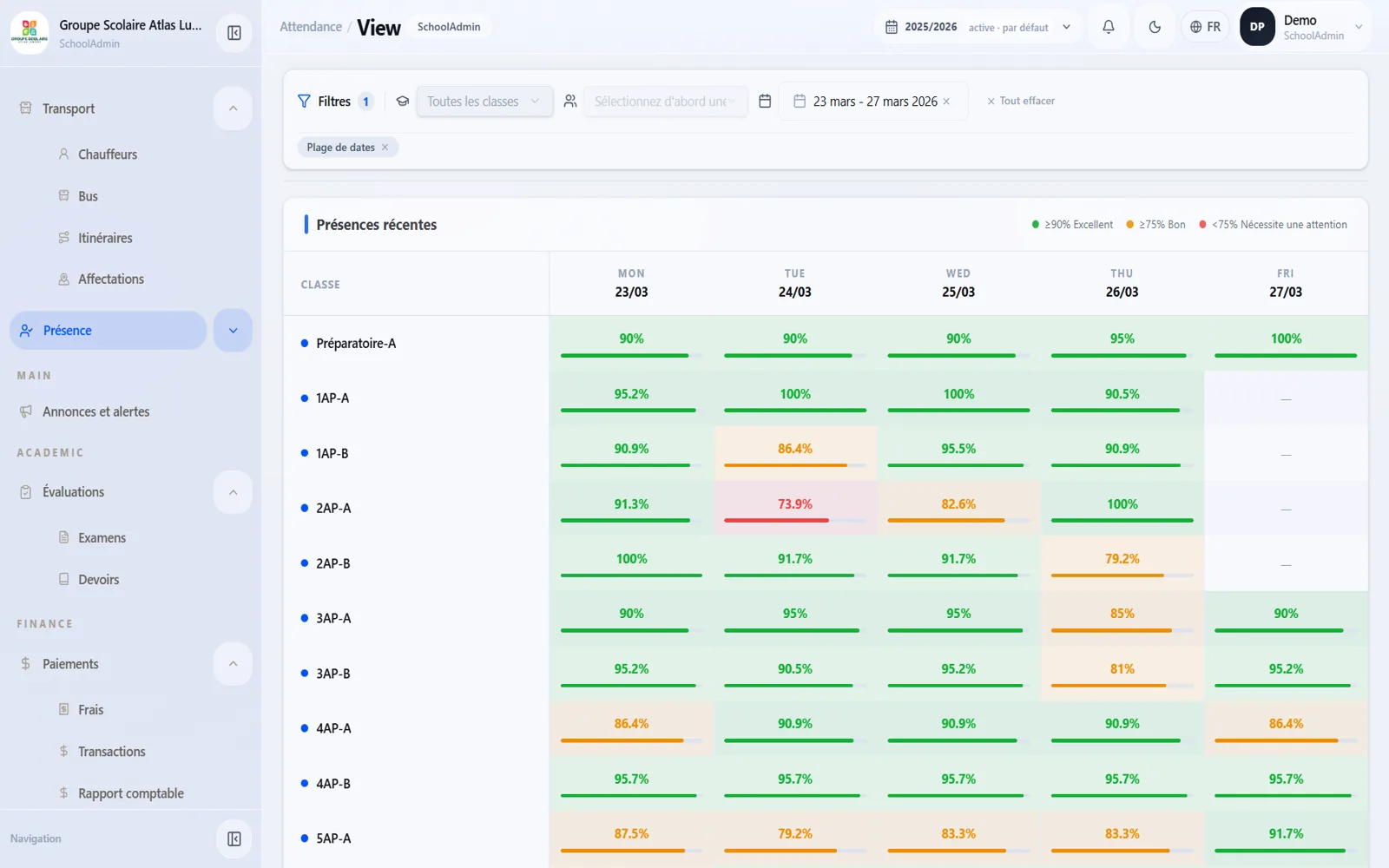Screen dimensions: 1389x868
Task: Toggle dark mode moon icon
Action: 1155,27
